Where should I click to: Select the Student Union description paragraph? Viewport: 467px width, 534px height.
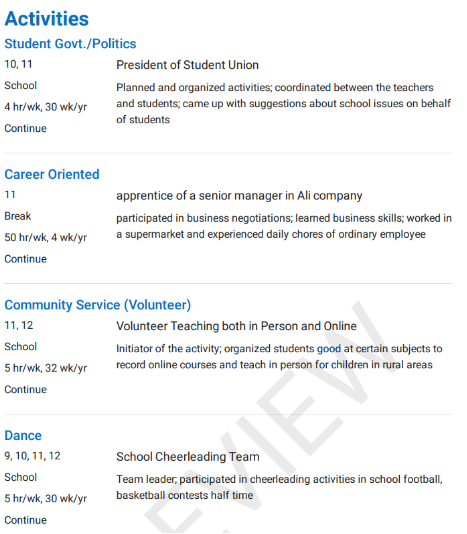click(x=284, y=104)
